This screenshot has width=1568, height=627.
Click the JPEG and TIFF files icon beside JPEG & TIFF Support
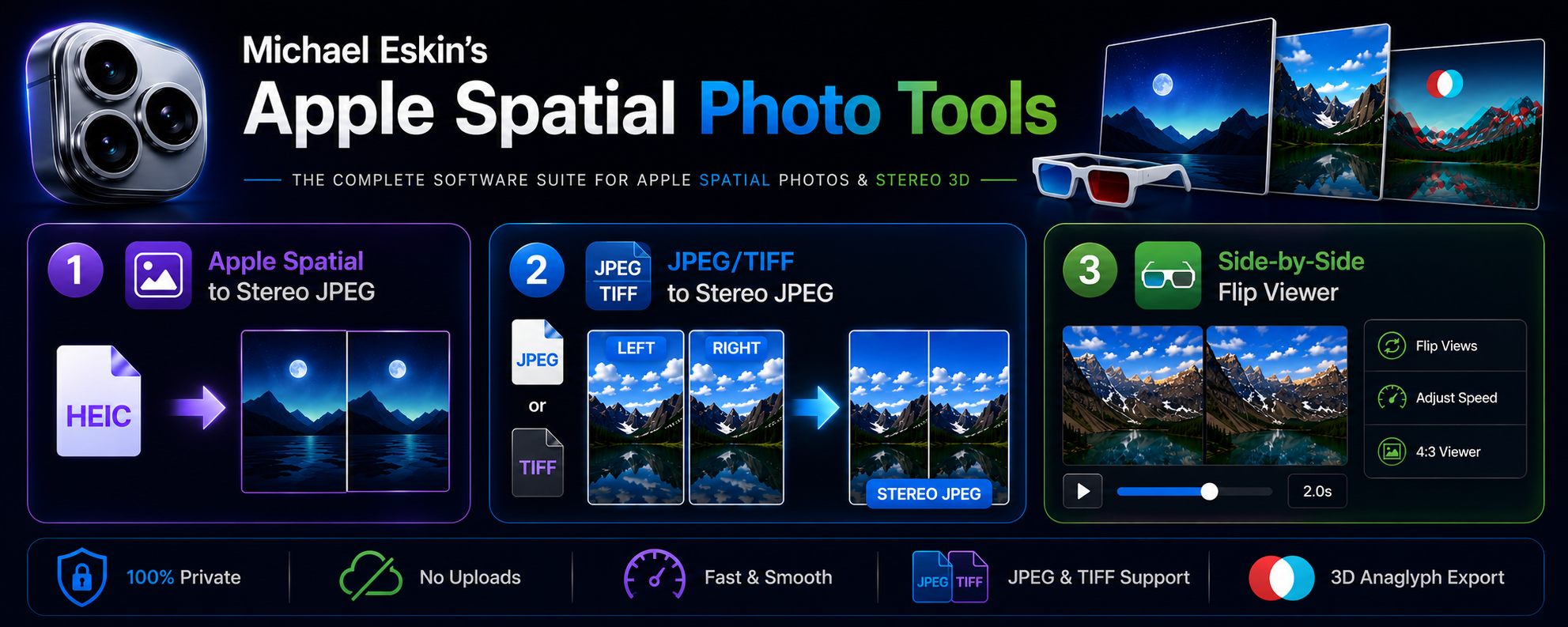[950, 577]
